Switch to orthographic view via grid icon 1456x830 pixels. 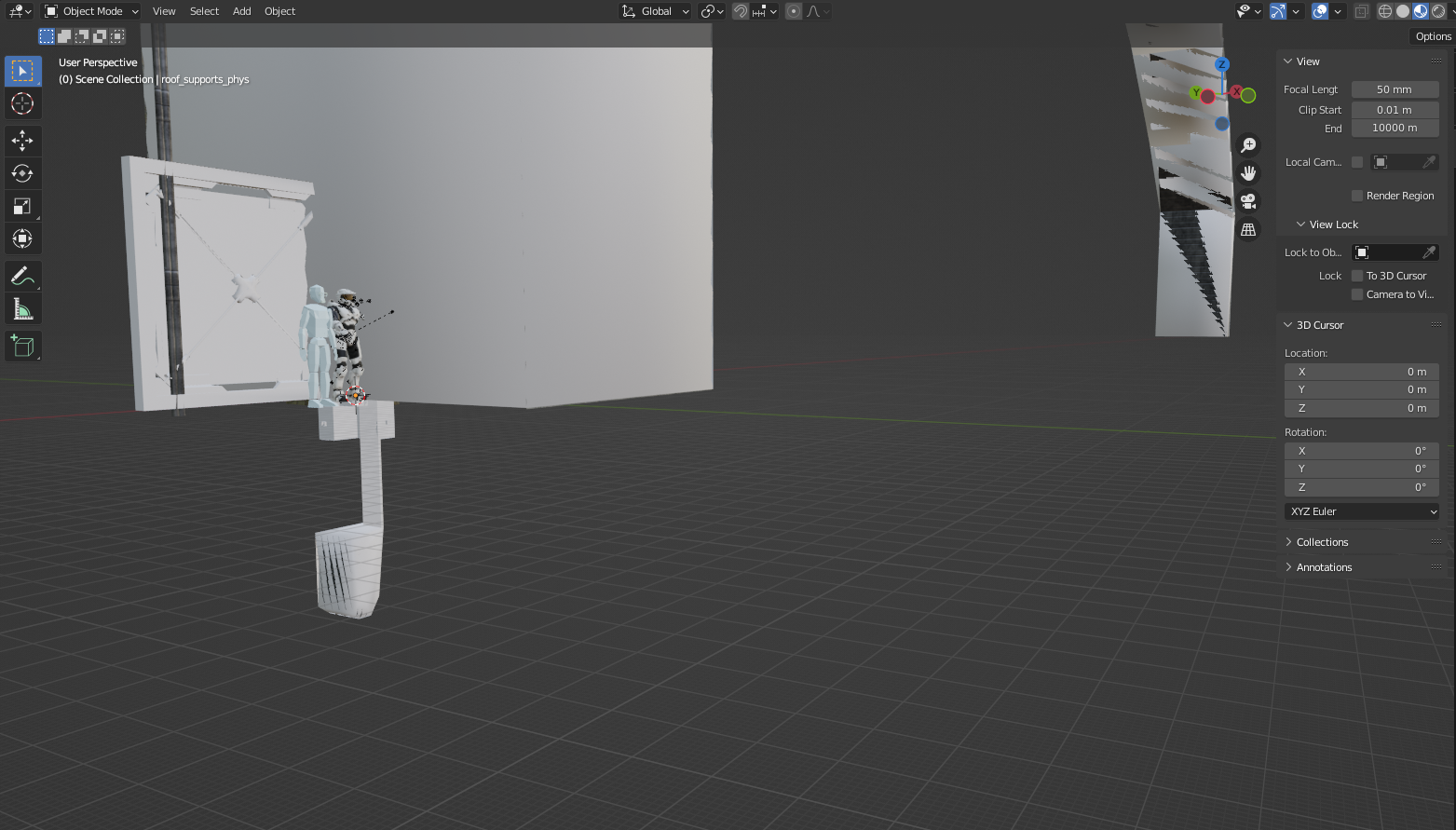pyautogui.click(x=1248, y=229)
